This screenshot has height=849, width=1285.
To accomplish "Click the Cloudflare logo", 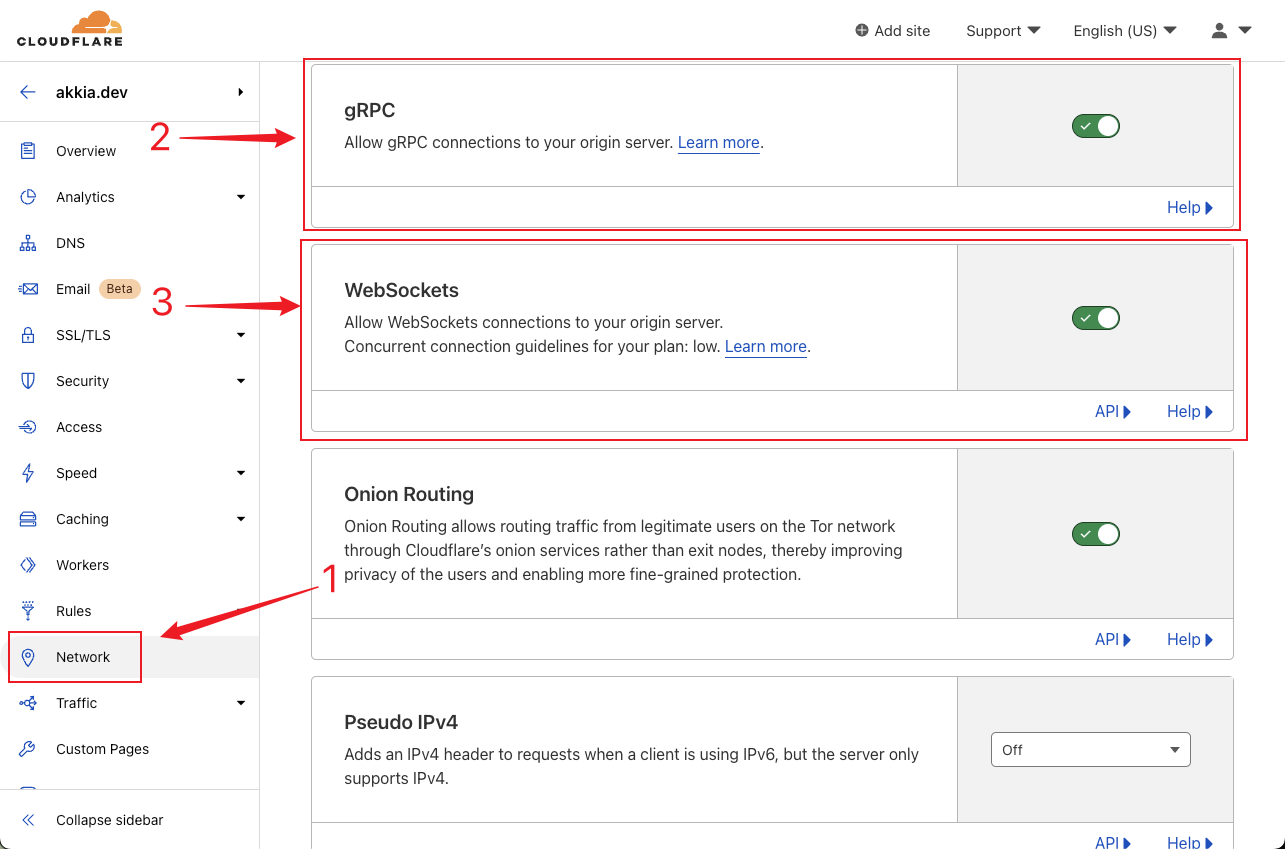I will (x=69, y=29).
